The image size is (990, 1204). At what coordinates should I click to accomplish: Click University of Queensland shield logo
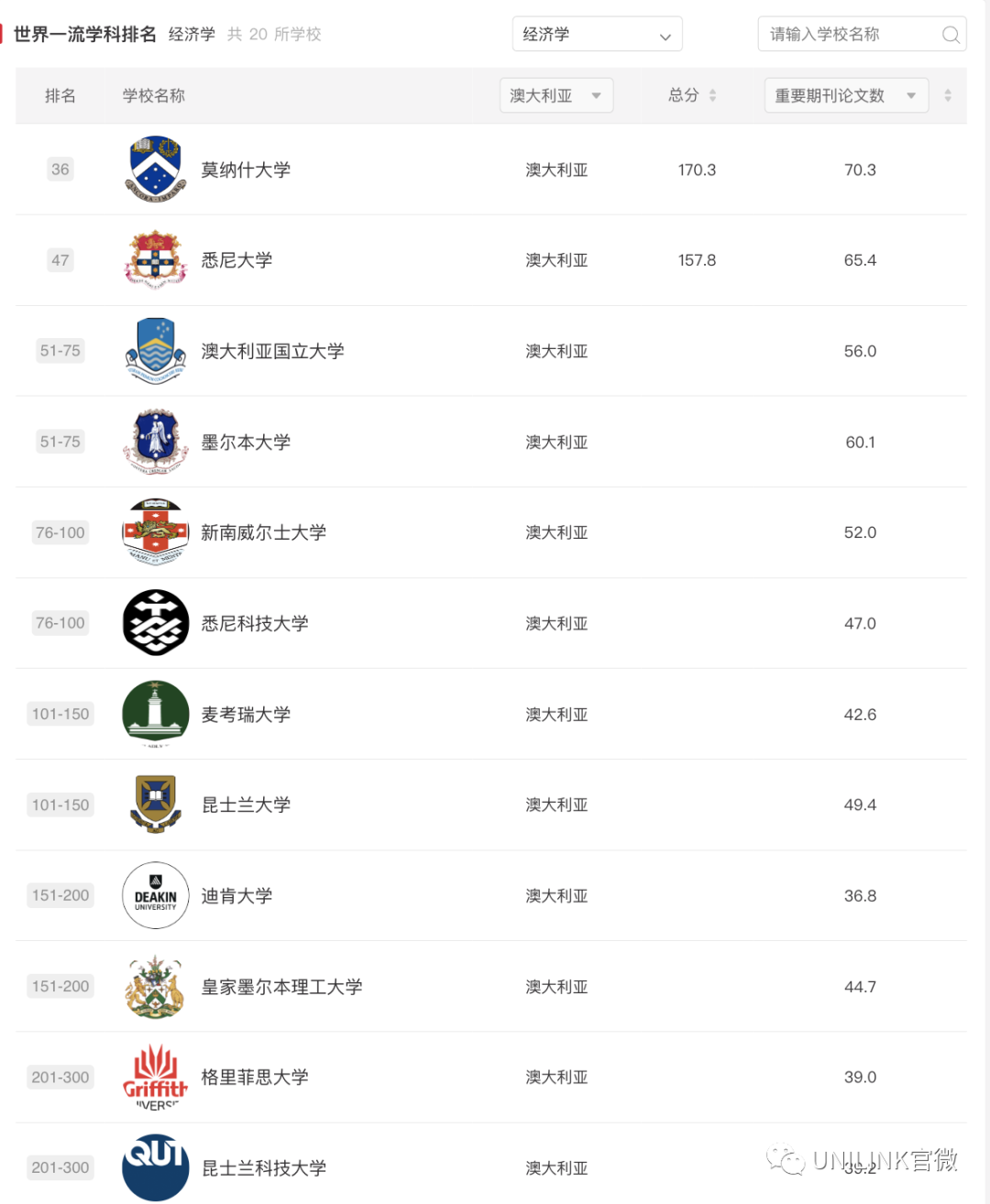pos(156,804)
